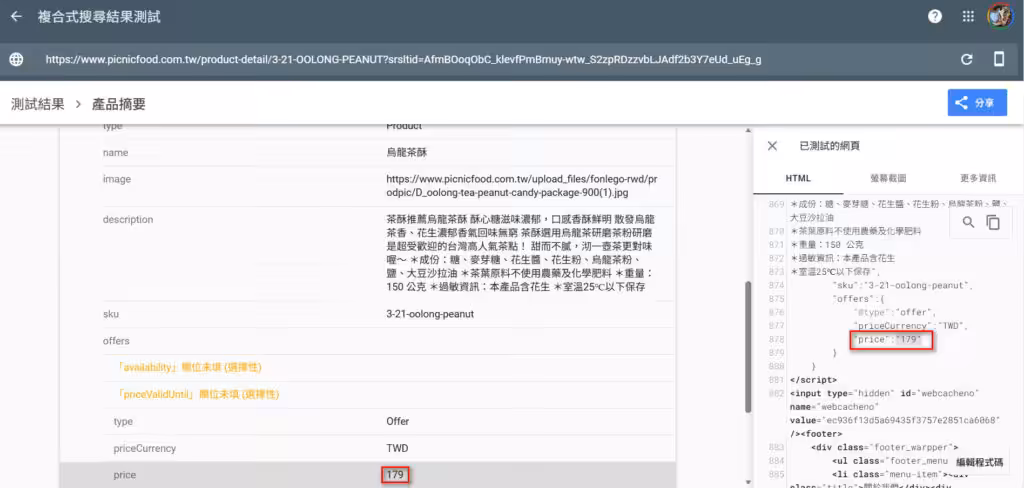Click the 複合式搜尋結果測試 title
The image size is (1024, 488).
click(99, 17)
